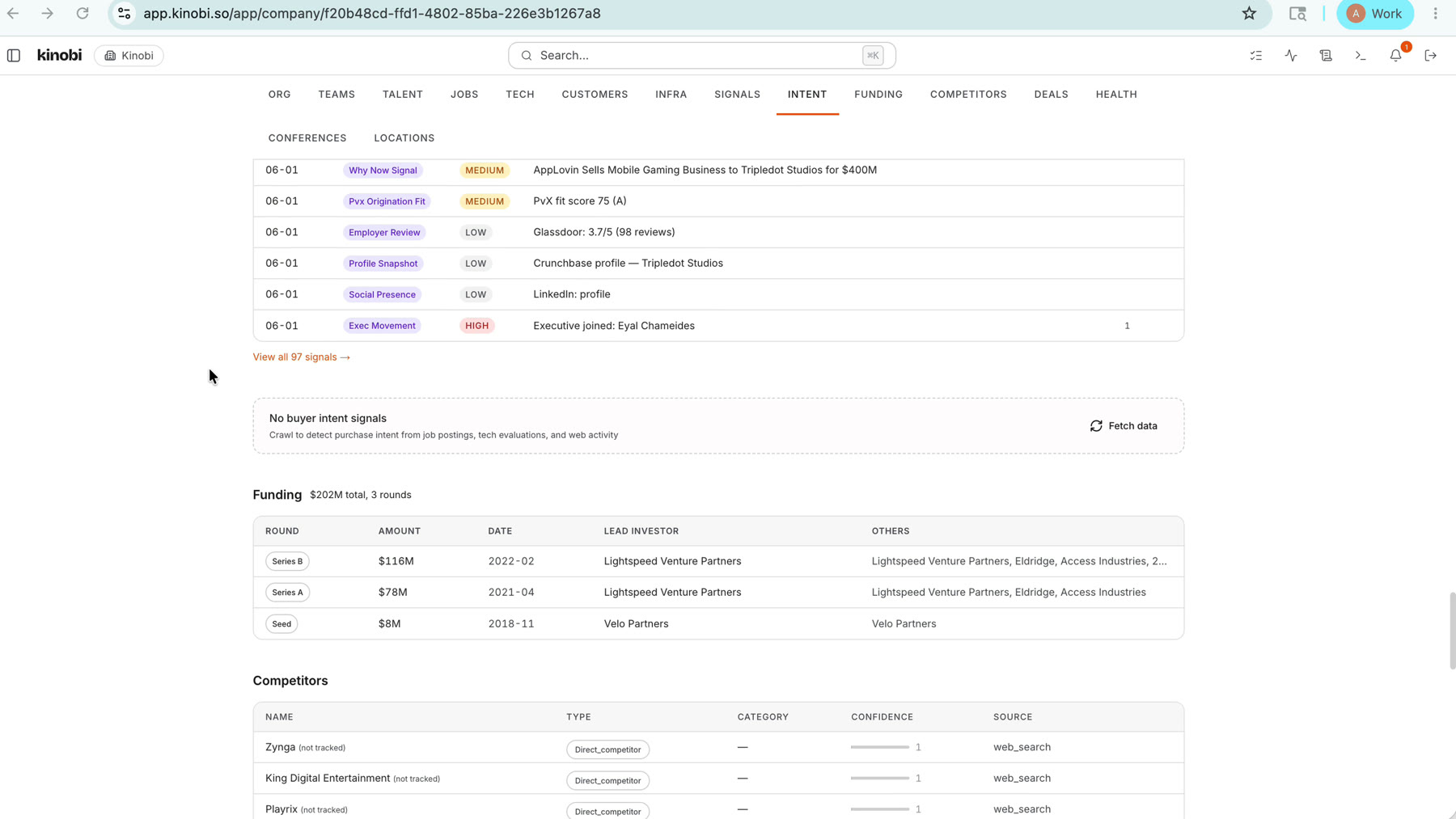Image resolution: width=1456 pixels, height=819 pixels.
Task: Open the Glassdoor 3.7/5 signal row
Action: 718,233
